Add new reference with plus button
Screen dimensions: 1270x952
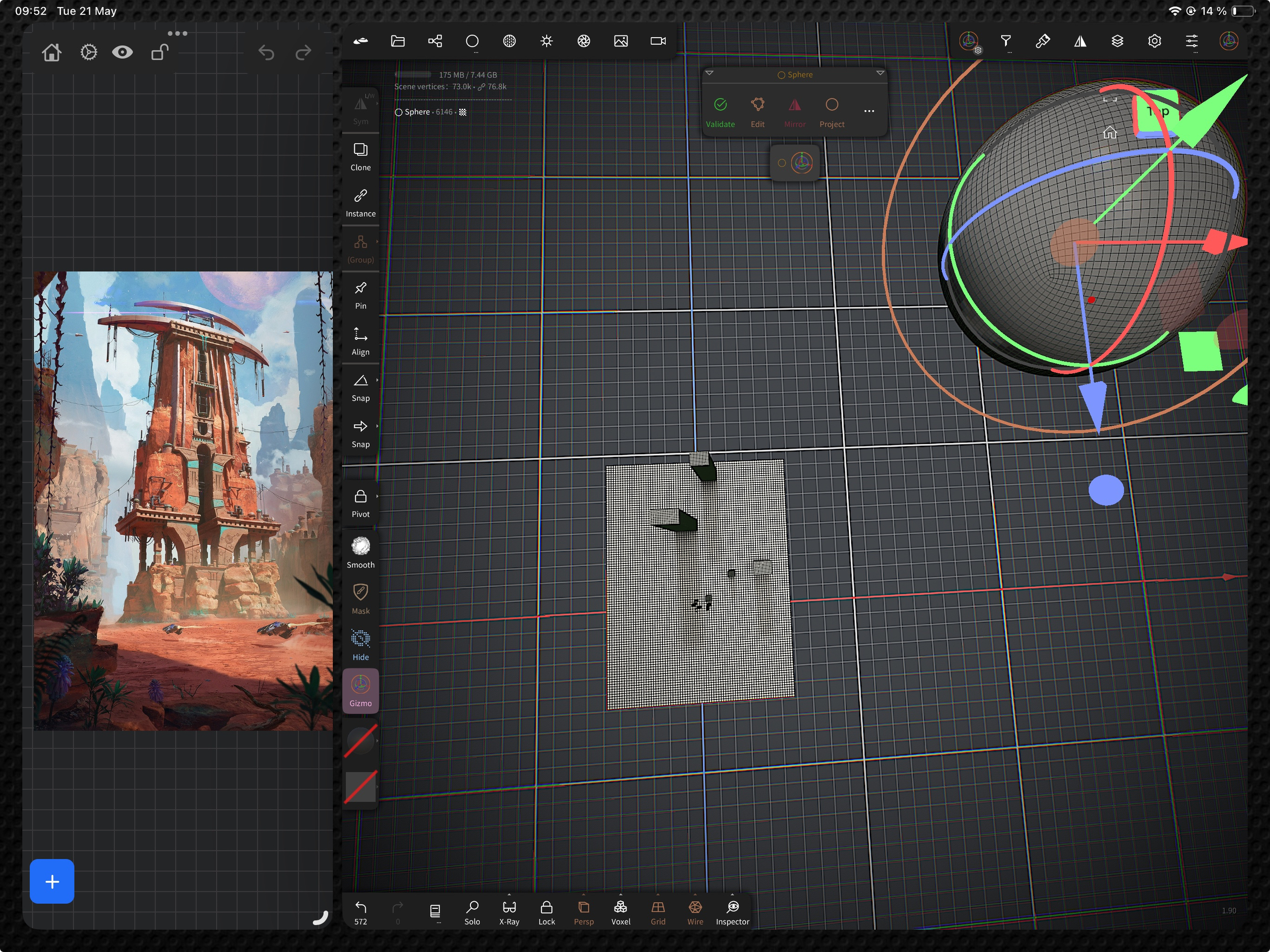pos(52,881)
